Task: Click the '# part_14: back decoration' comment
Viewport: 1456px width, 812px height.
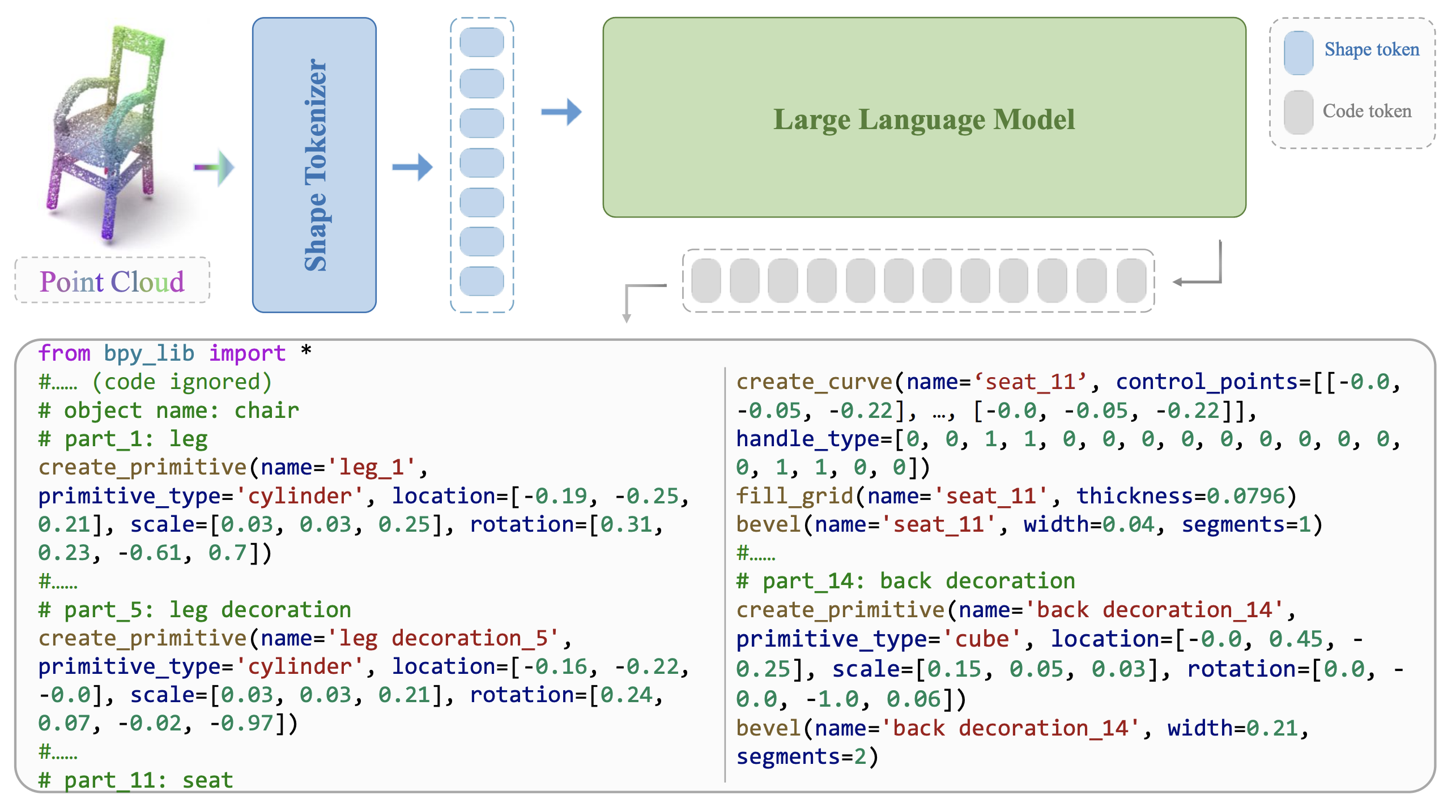Action: 905,581
